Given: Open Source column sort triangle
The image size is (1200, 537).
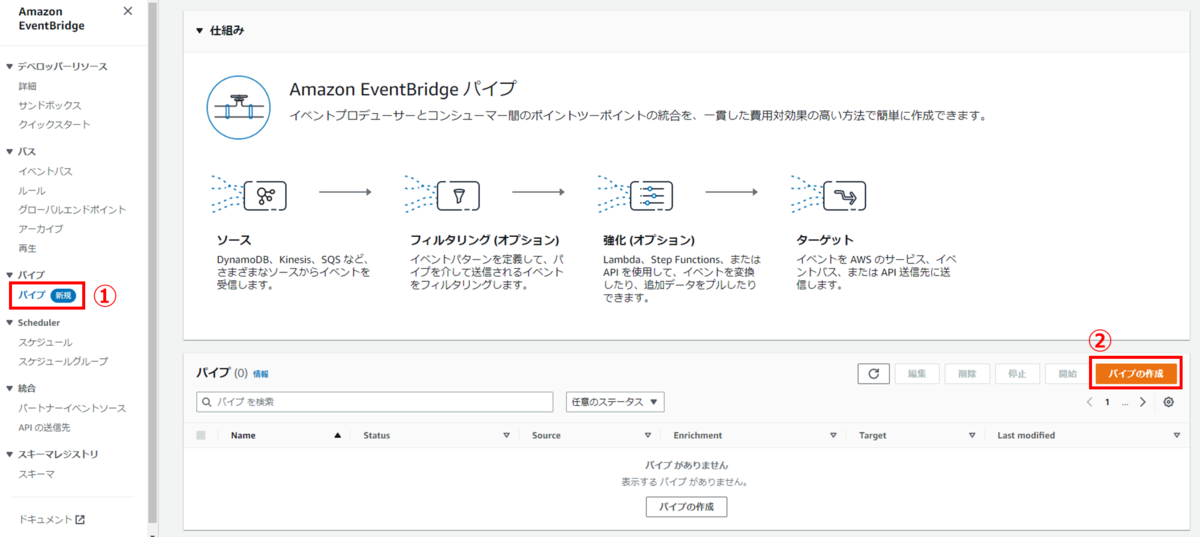Looking at the screenshot, I should tap(648, 436).
